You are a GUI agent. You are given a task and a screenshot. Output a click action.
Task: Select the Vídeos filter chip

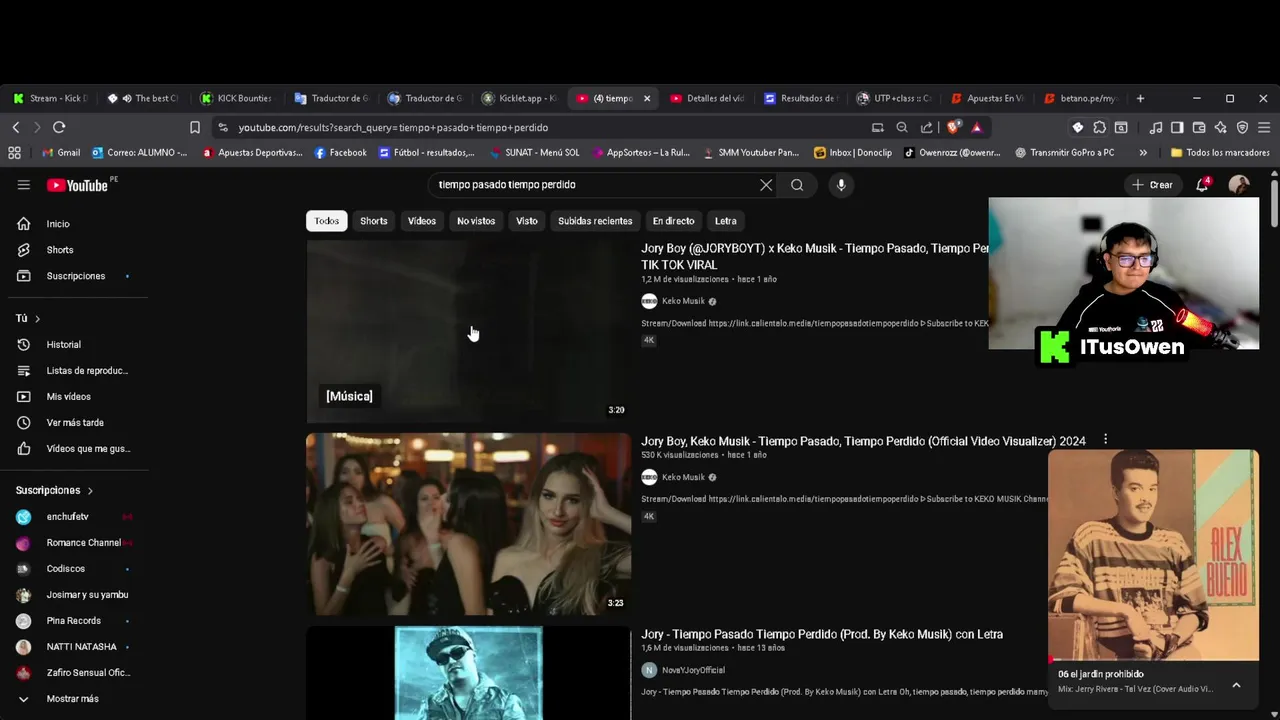click(x=422, y=221)
